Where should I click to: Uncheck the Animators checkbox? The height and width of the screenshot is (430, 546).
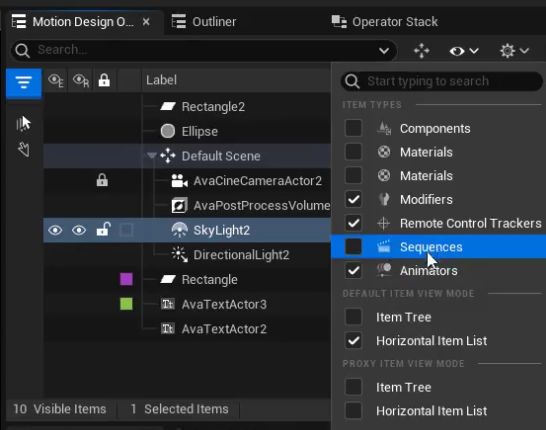(x=353, y=270)
